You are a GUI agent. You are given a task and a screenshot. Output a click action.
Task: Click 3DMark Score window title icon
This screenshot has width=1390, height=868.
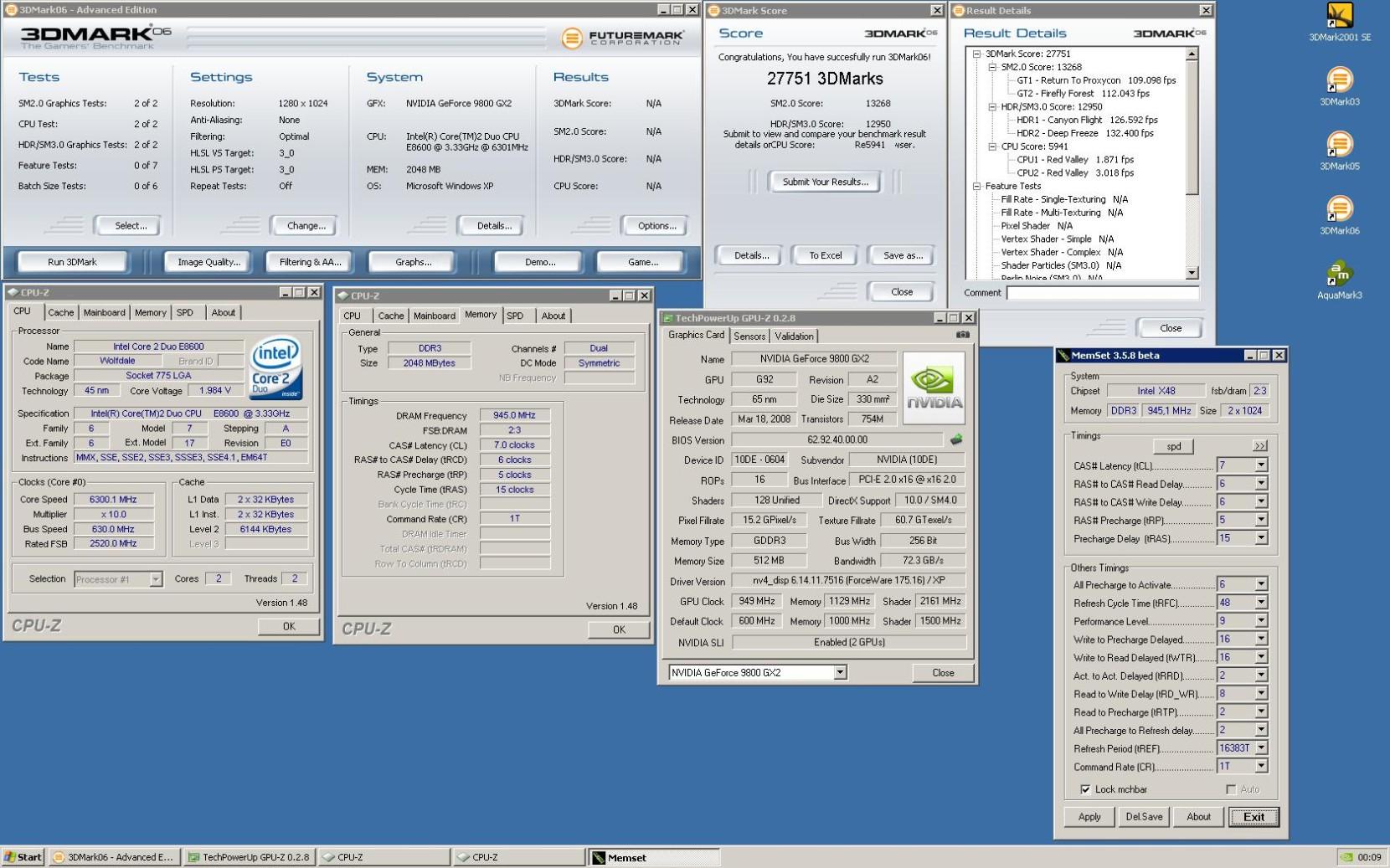tap(713, 11)
